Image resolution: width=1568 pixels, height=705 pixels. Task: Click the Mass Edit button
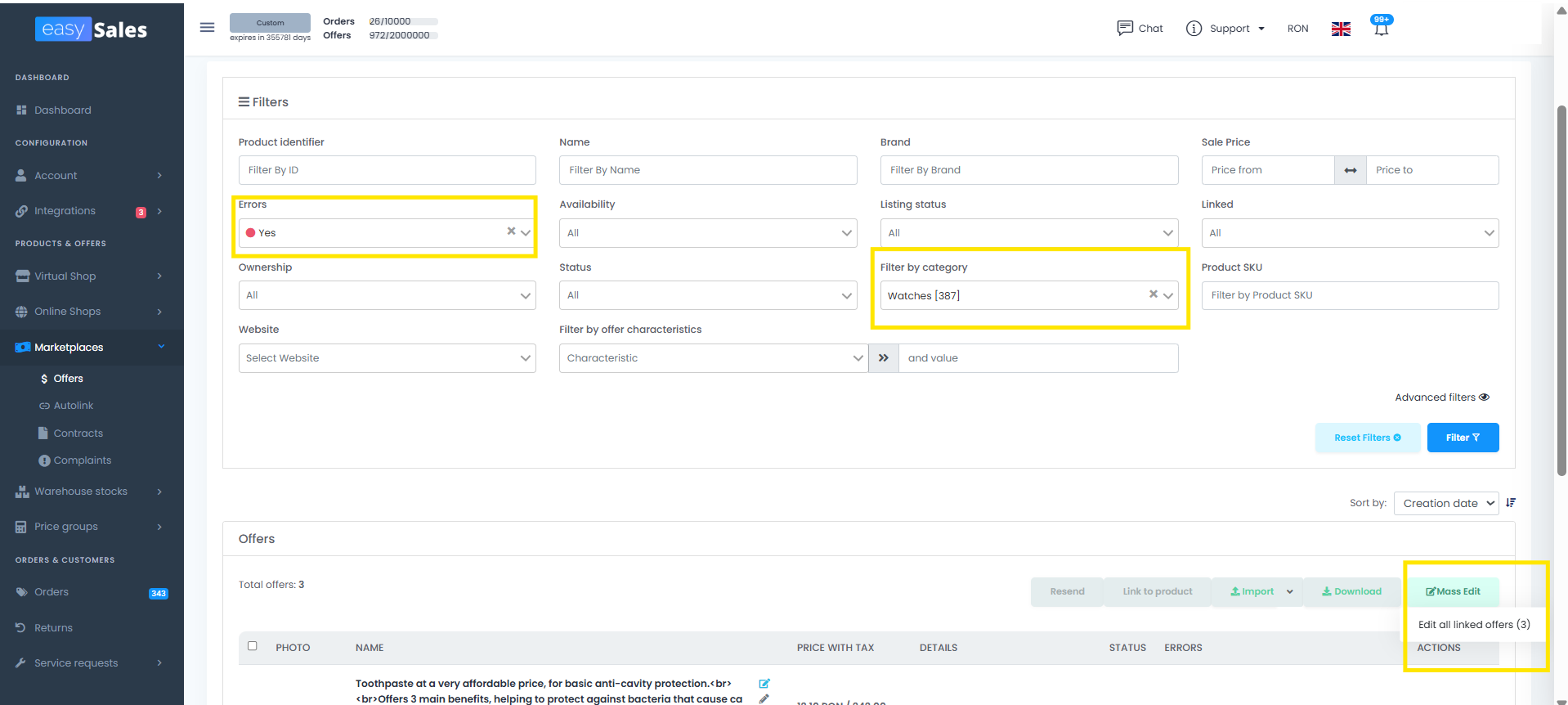pos(1453,591)
